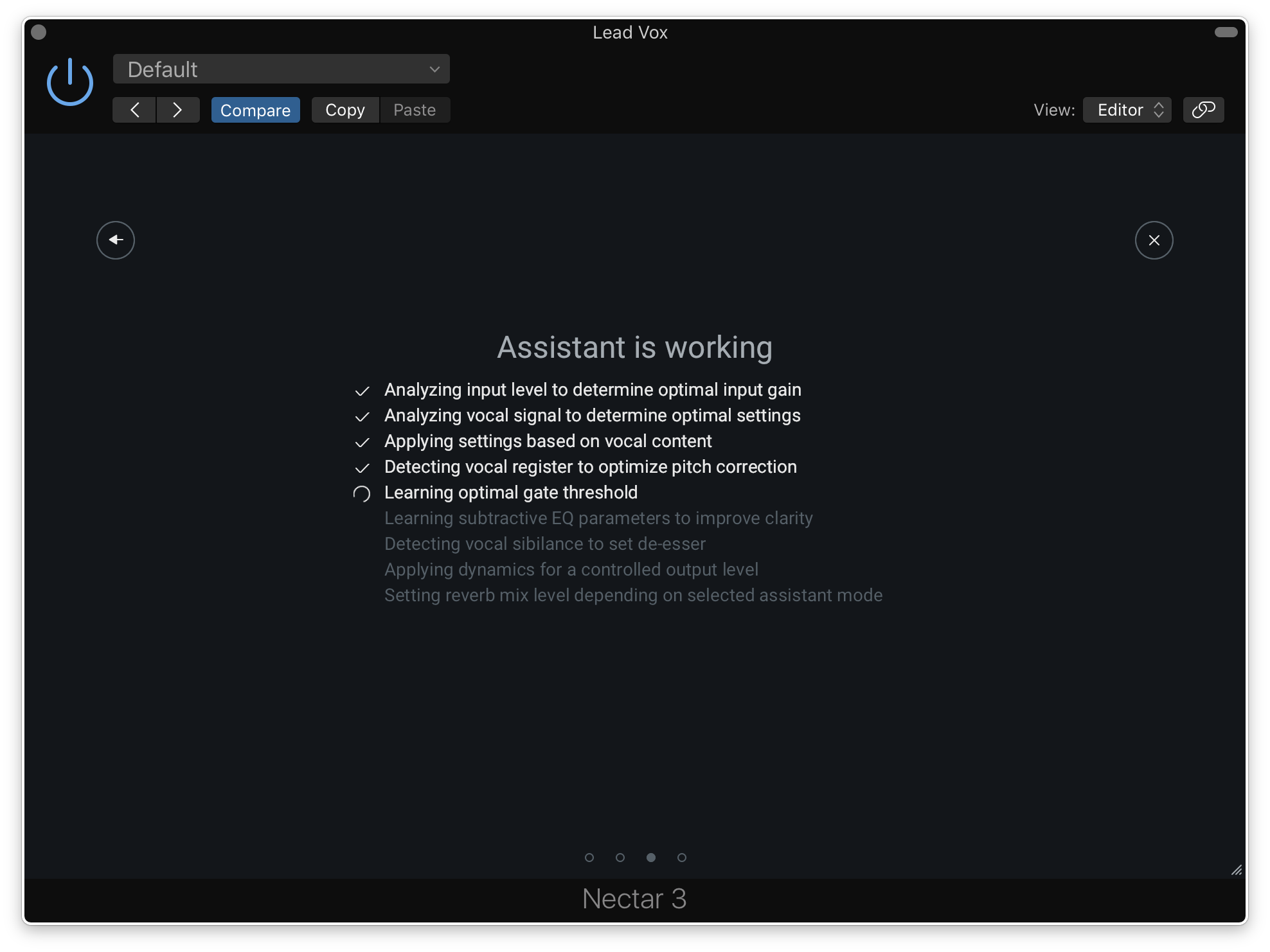
Task: Click the pill button in title bar
Action: tap(1226, 32)
